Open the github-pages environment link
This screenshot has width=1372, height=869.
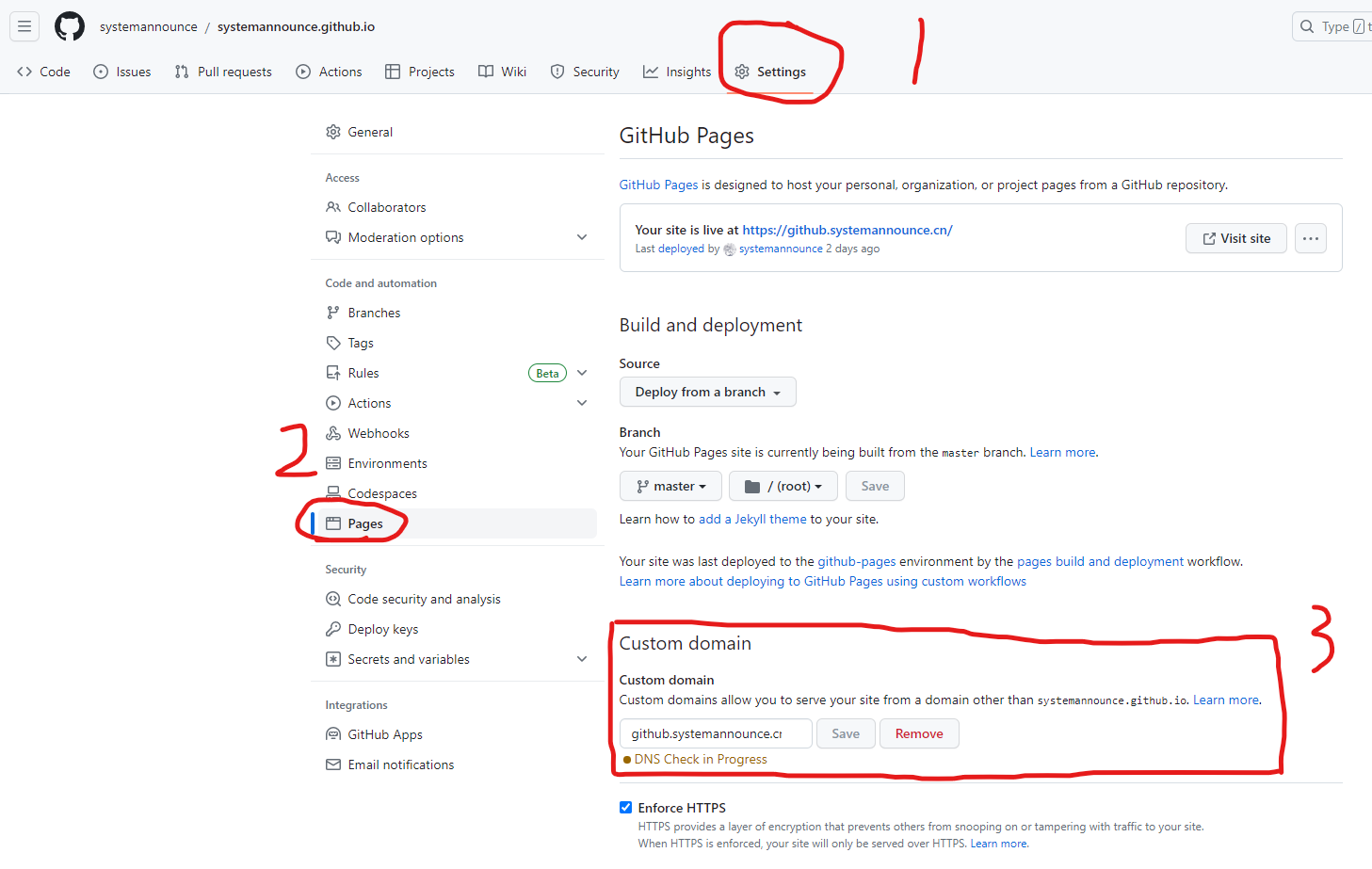857,561
